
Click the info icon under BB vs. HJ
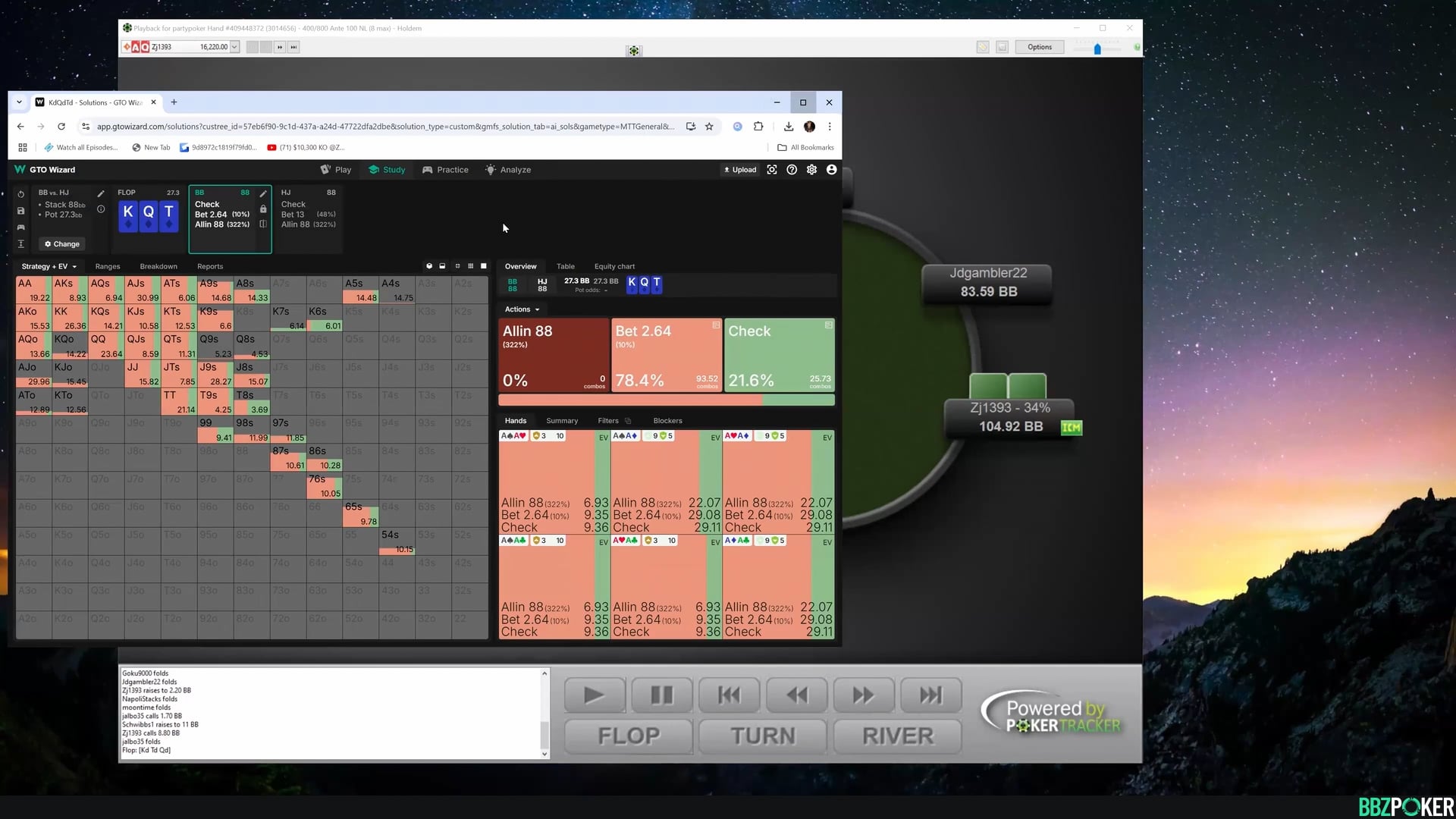[101, 209]
